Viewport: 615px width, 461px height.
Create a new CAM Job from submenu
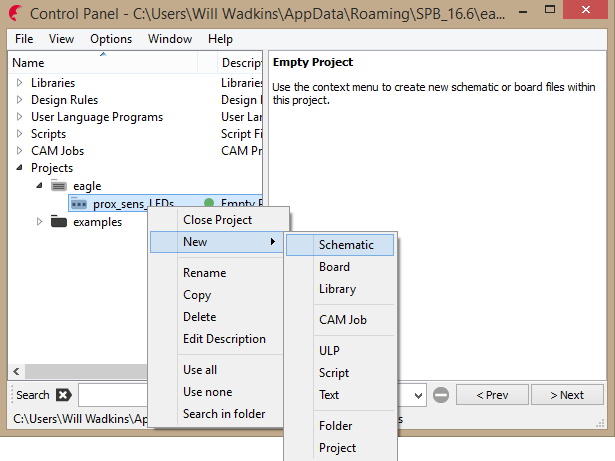[x=340, y=320]
